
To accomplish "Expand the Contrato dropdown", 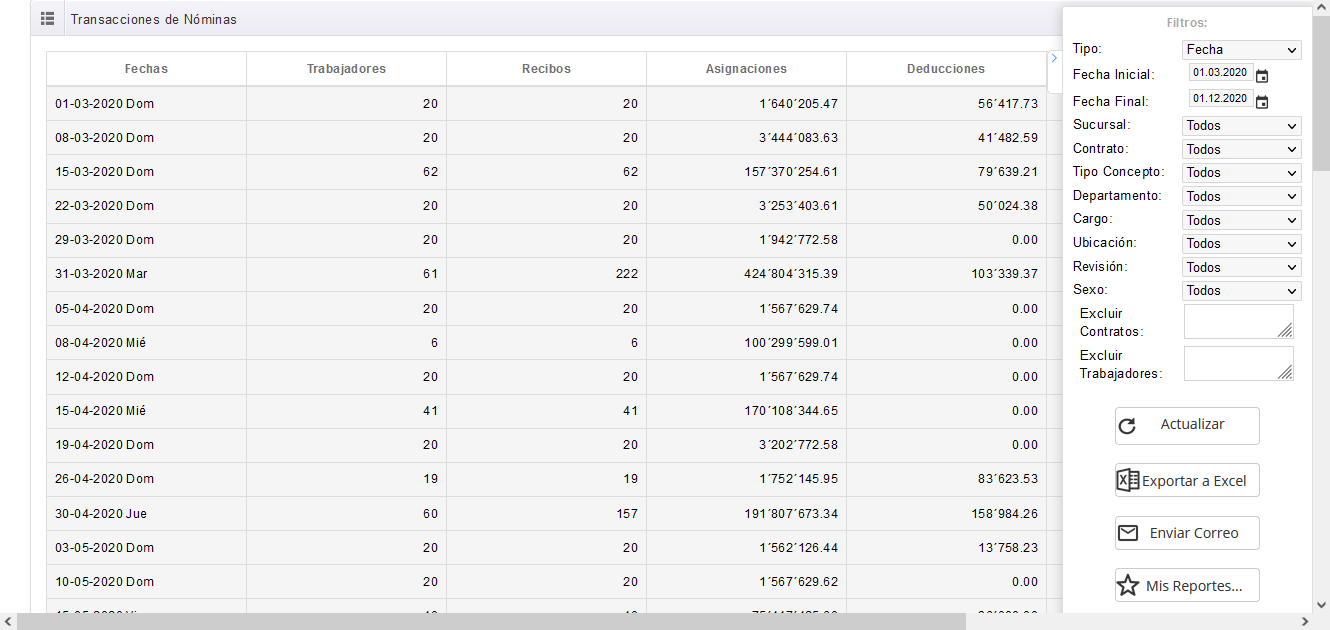I will (x=1241, y=149).
